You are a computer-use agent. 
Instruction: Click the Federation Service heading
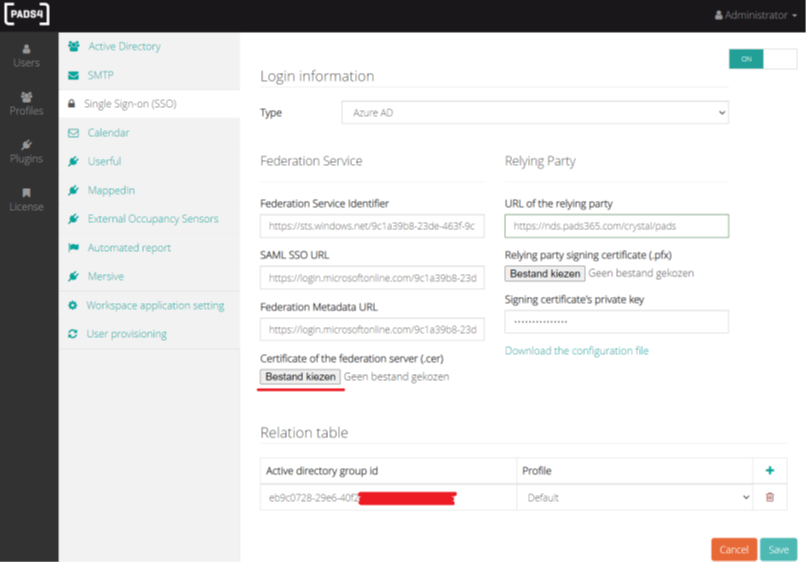click(311, 161)
